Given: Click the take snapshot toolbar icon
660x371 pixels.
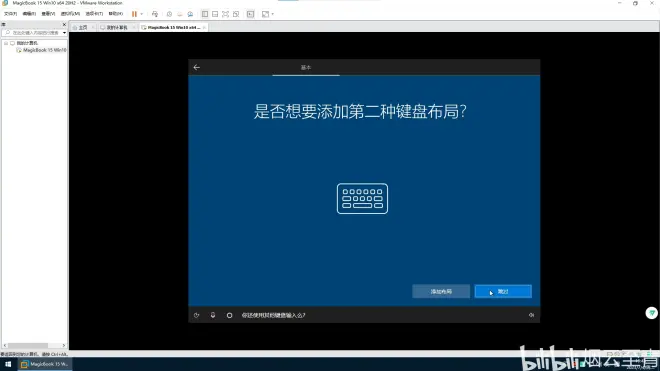Looking at the screenshot, I should 169,14.
